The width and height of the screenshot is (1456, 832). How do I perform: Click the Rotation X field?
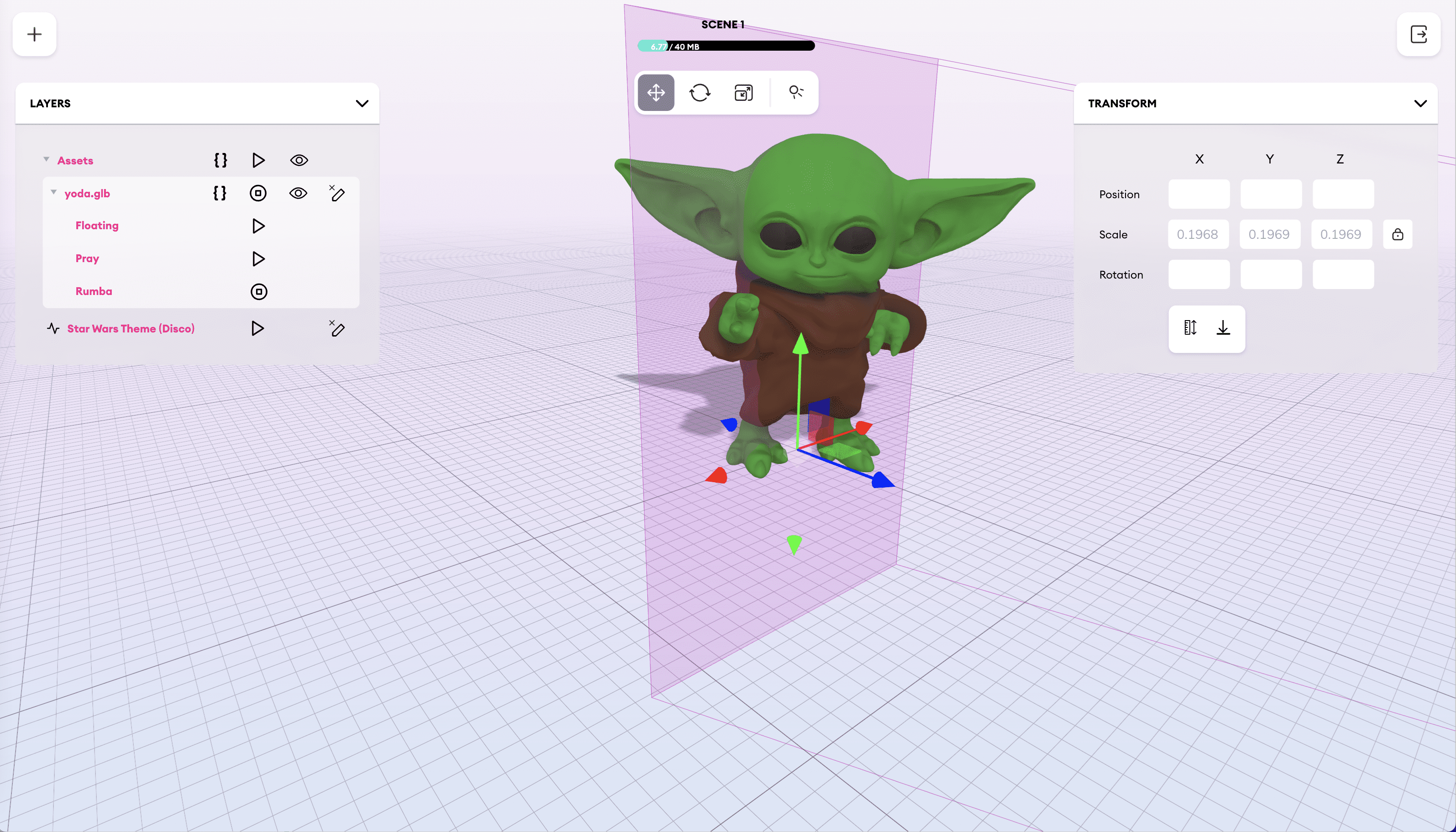pos(1199,274)
